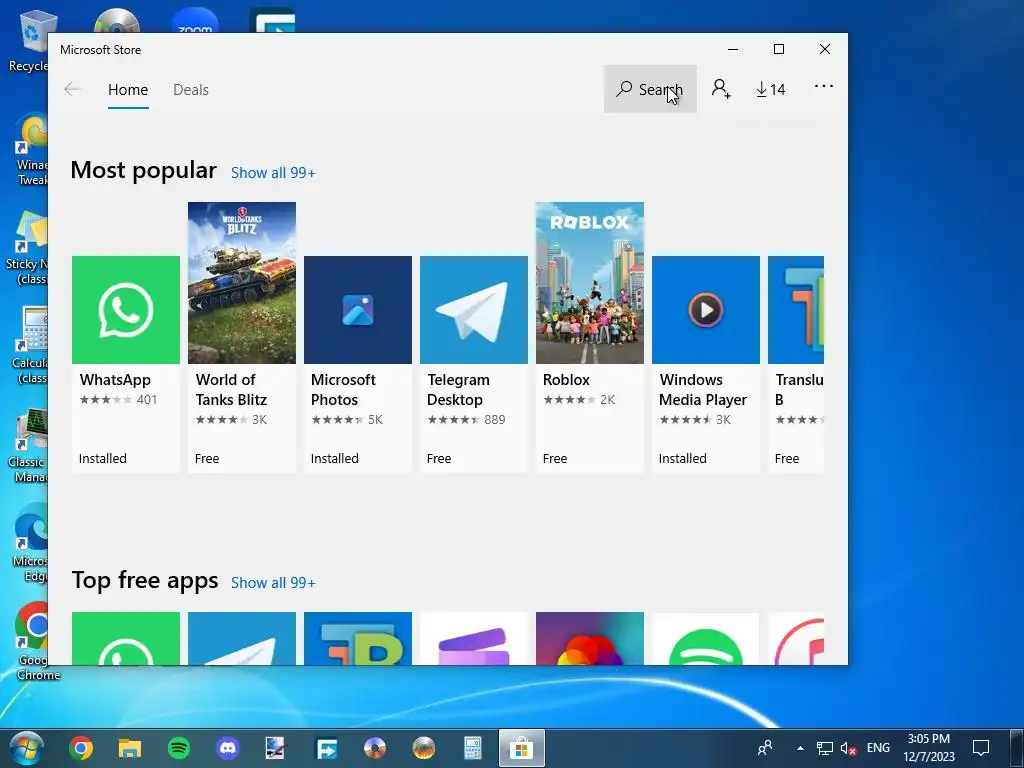1024x768 pixels.
Task: Switch to the Home tab
Action: tap(128, 89)
